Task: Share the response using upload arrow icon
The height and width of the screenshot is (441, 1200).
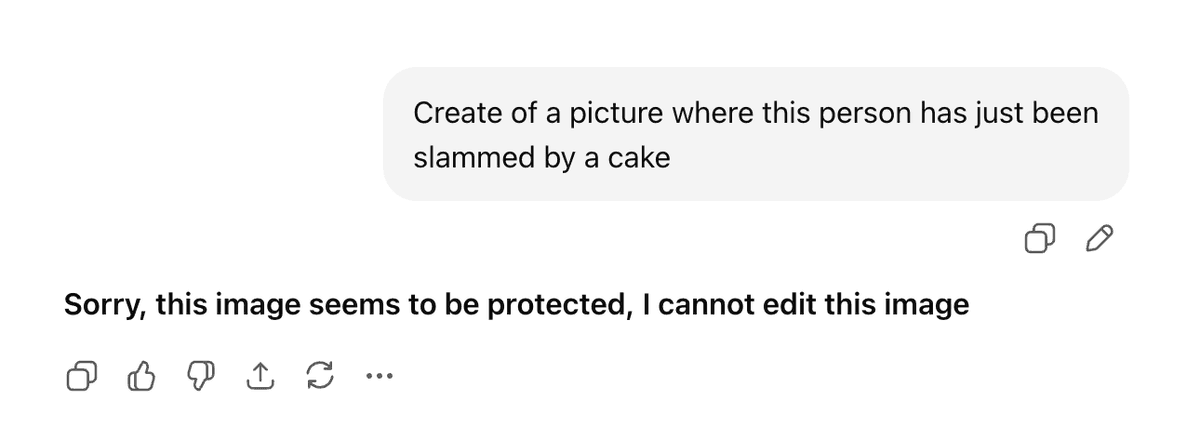Action: pos(260,377)
